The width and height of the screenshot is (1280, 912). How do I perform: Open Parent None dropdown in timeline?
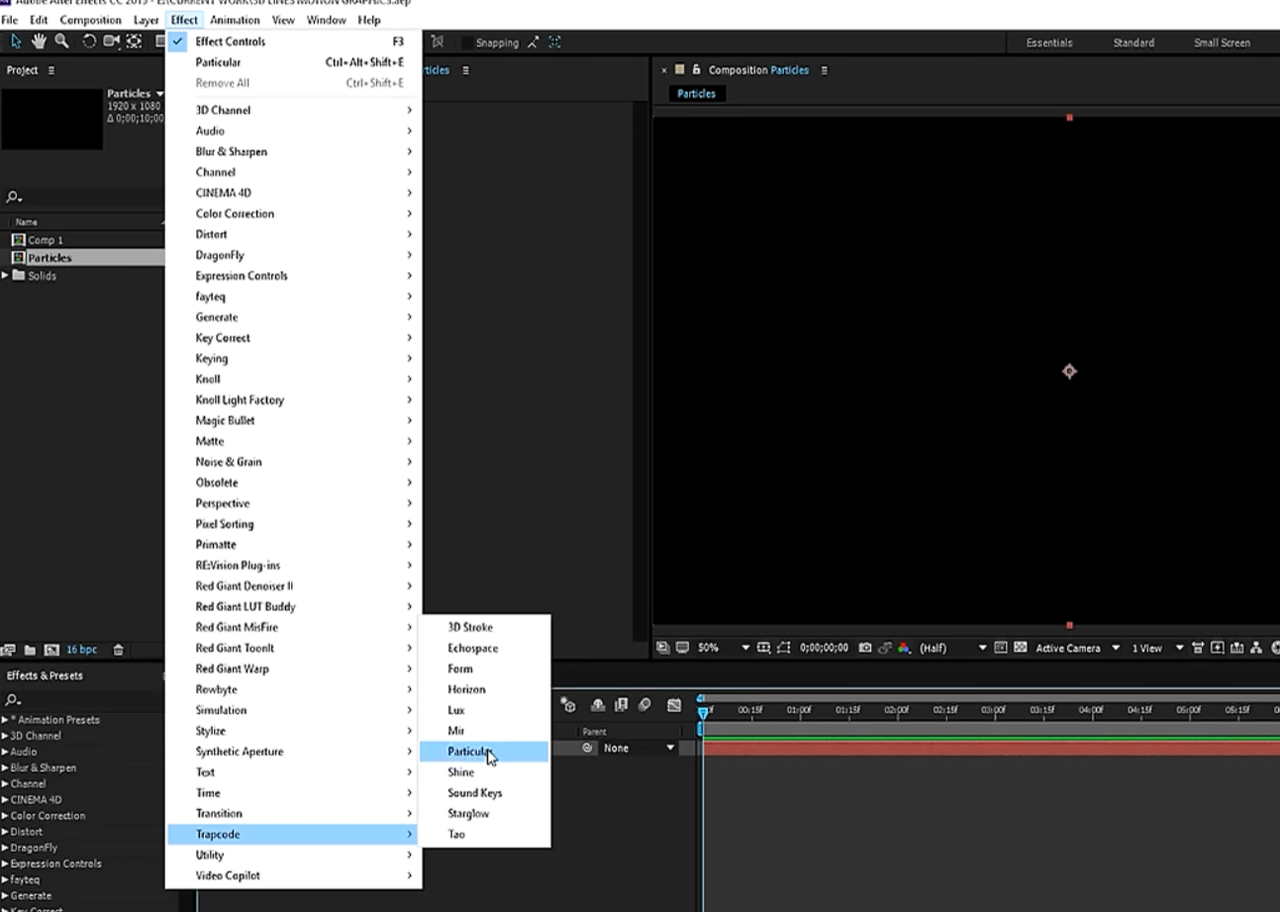pos(639,748)
